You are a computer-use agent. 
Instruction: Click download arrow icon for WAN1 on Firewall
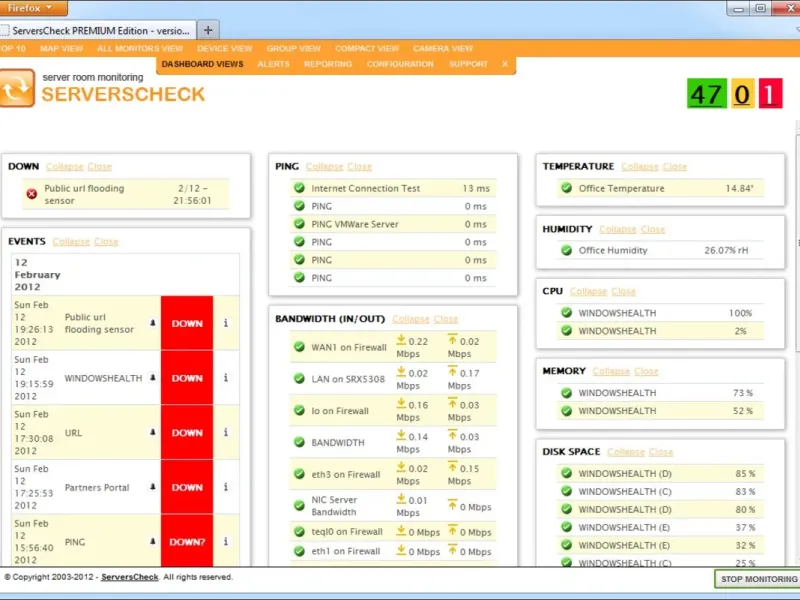401,340
